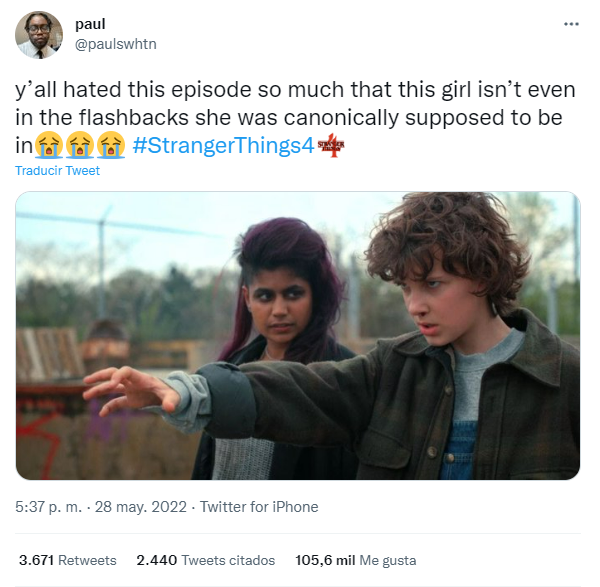Screen dimensions: 600x587
Task: Click the 28 may. 2022 date
Action: [x=141, y=507]
